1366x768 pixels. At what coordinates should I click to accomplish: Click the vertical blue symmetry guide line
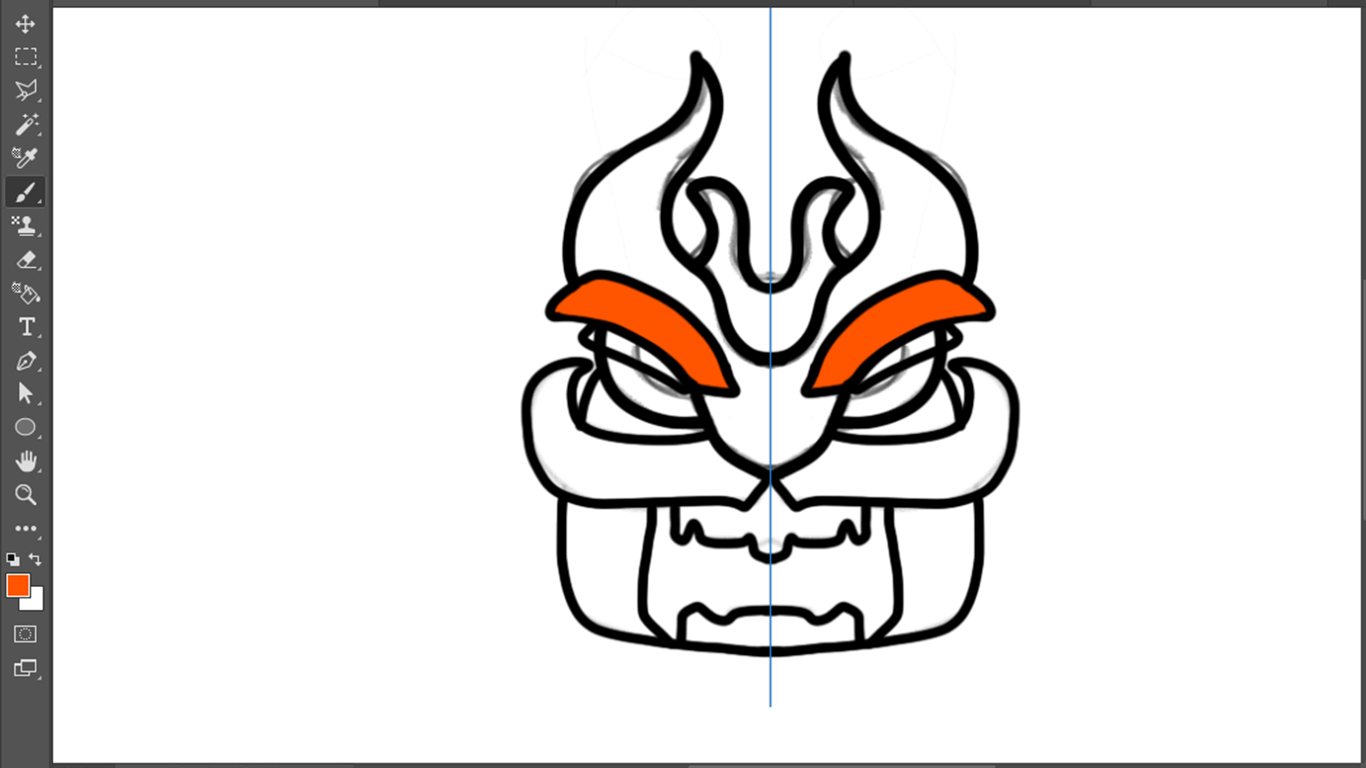point(770,357)
